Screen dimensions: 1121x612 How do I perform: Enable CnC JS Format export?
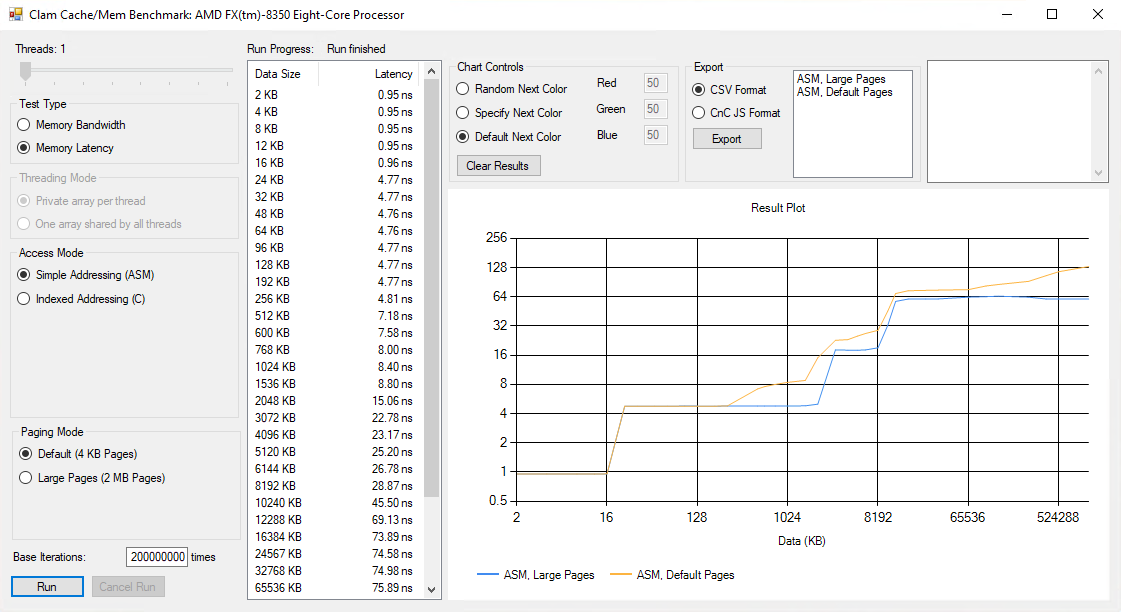697,112
